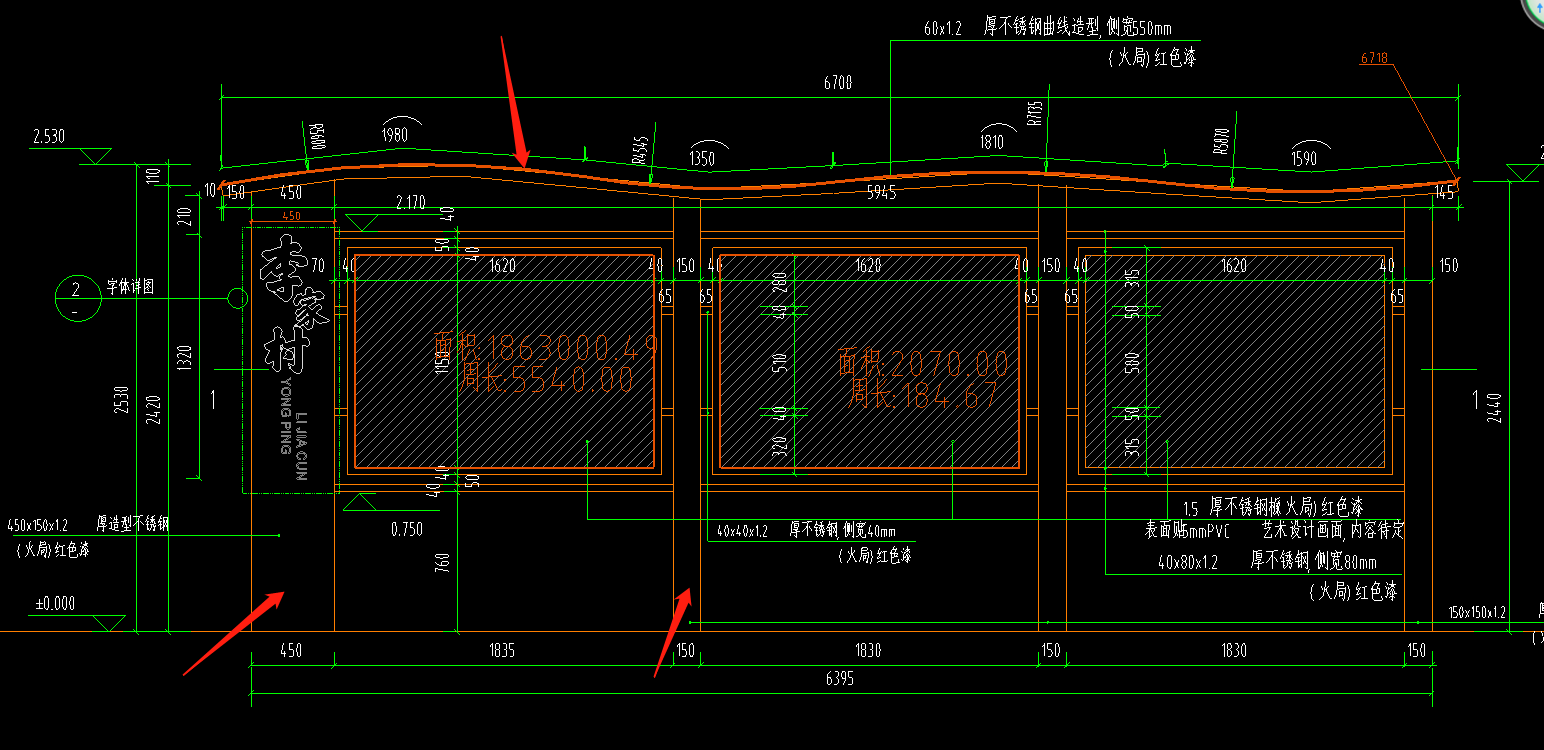Click the 0.750 elevation marker text
Screen dimensions: 1544x750
tap(407, 530)
